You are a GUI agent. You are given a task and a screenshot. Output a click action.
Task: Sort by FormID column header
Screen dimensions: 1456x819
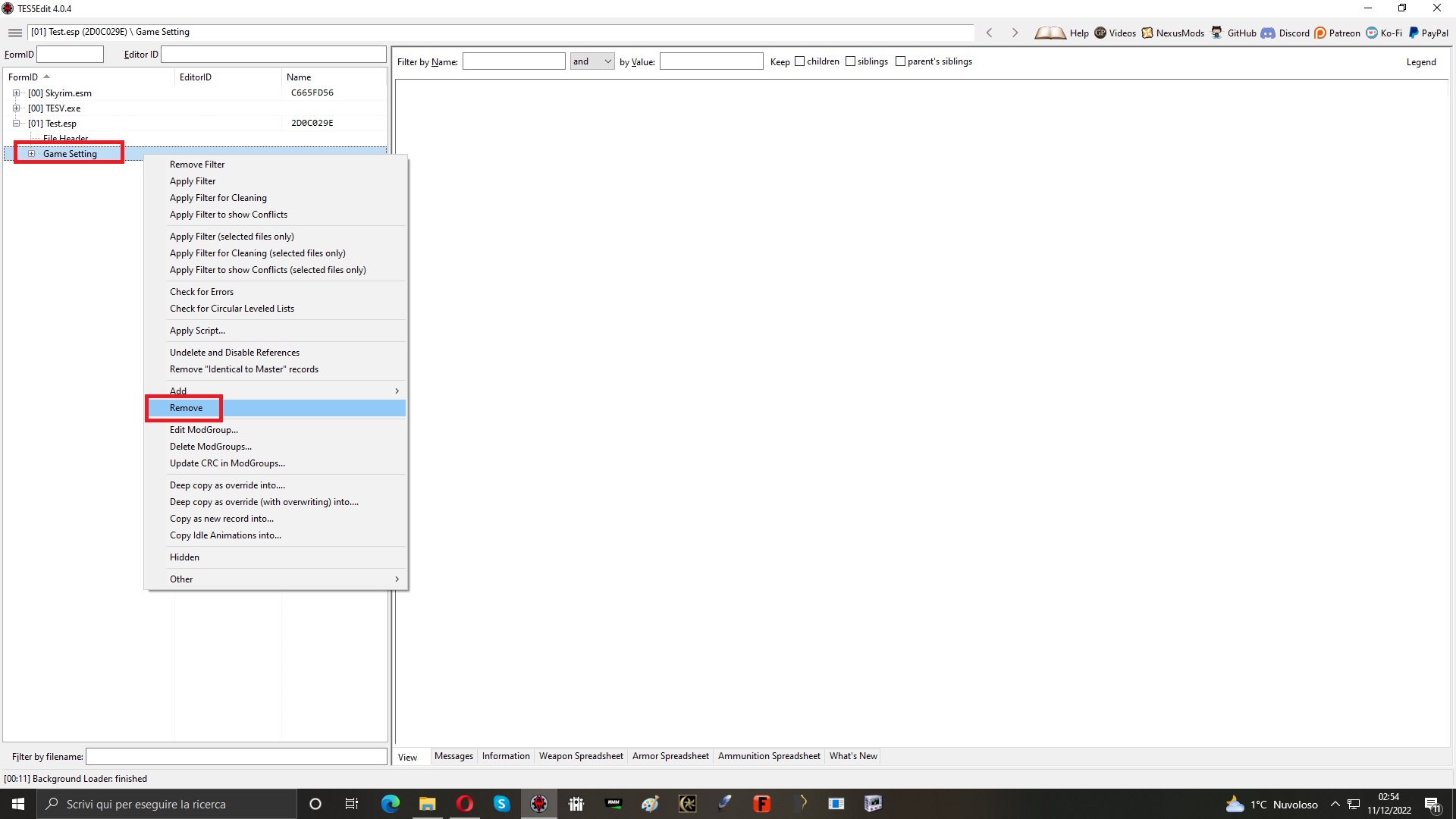pyautogui.click(x=89, y=77)
